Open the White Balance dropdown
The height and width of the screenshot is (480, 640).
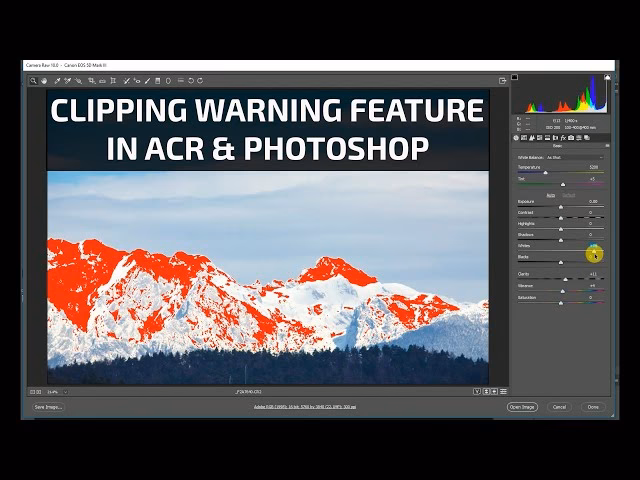pos(575,158)
